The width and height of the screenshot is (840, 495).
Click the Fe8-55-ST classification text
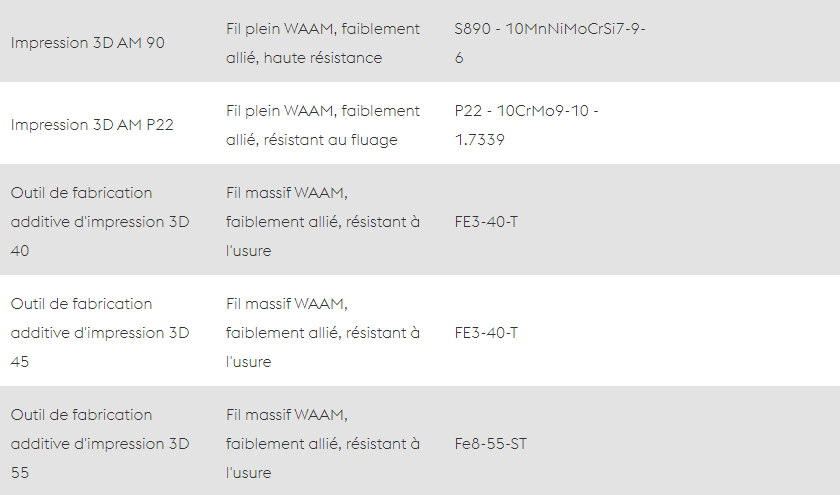[490, 444]
